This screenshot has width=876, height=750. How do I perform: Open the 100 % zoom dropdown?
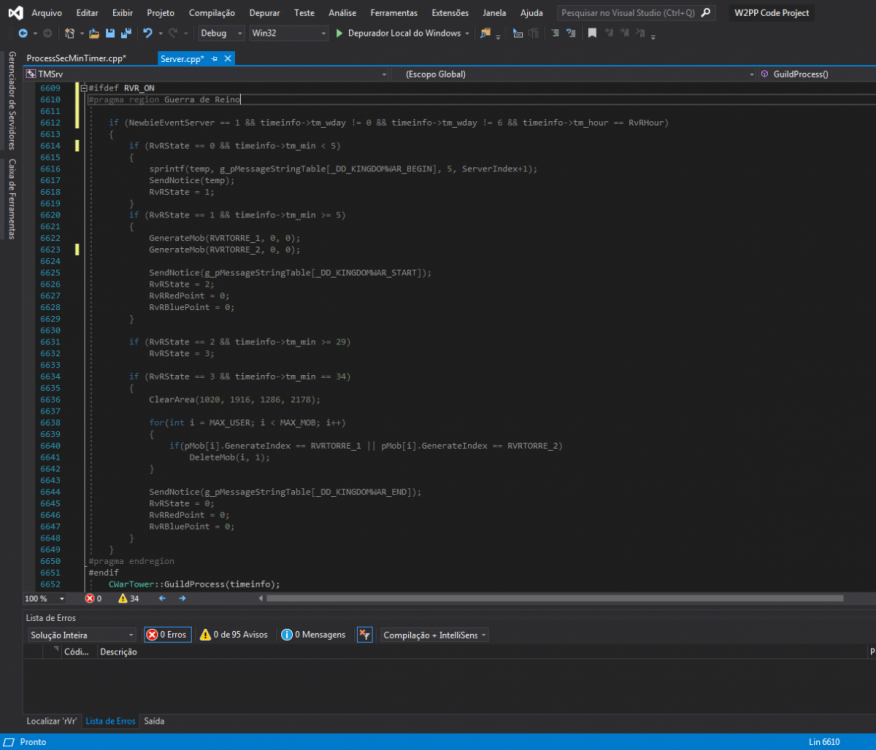click(45, 599)
